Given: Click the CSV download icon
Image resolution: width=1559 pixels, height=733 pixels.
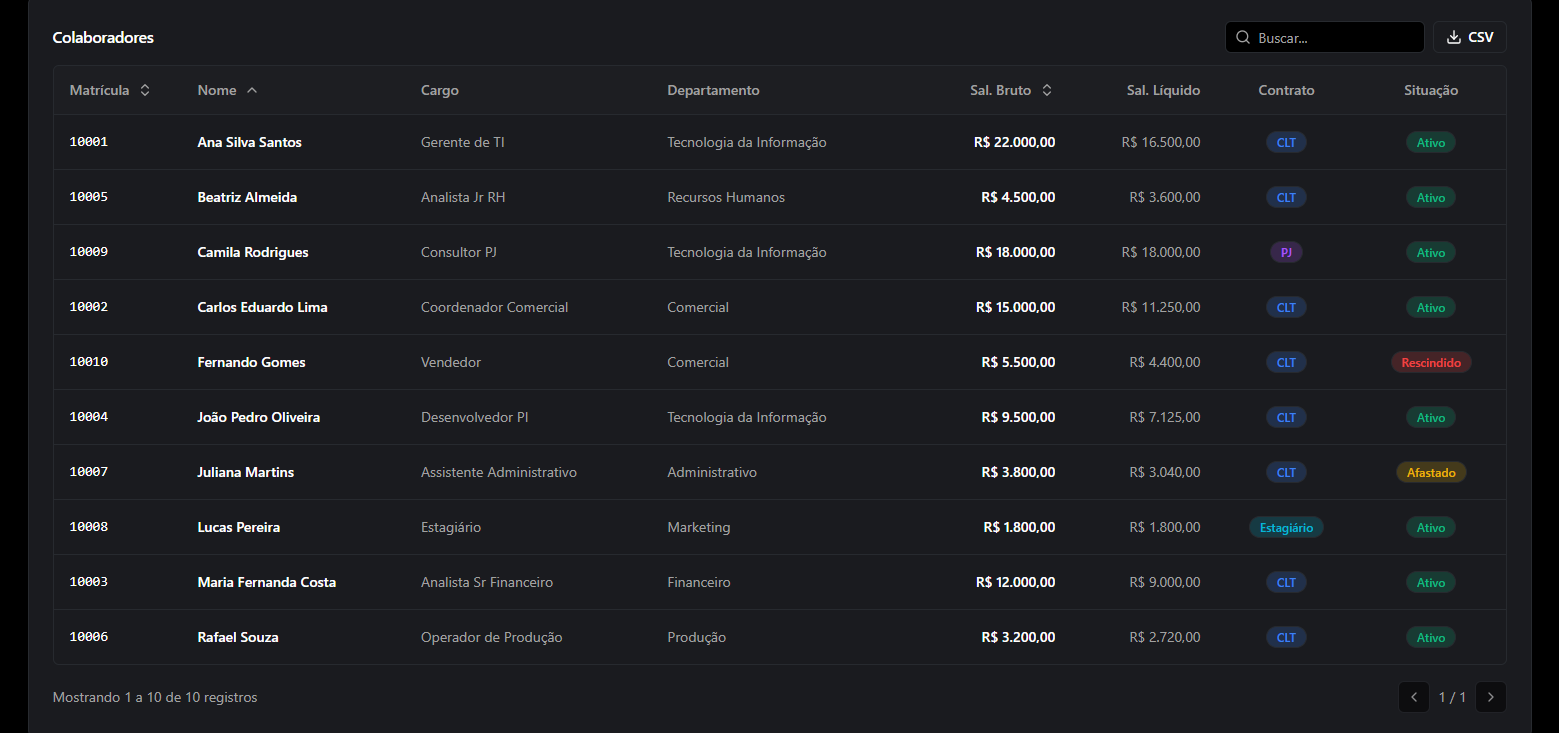Looking at the screenshot, I should (1454, 38).
